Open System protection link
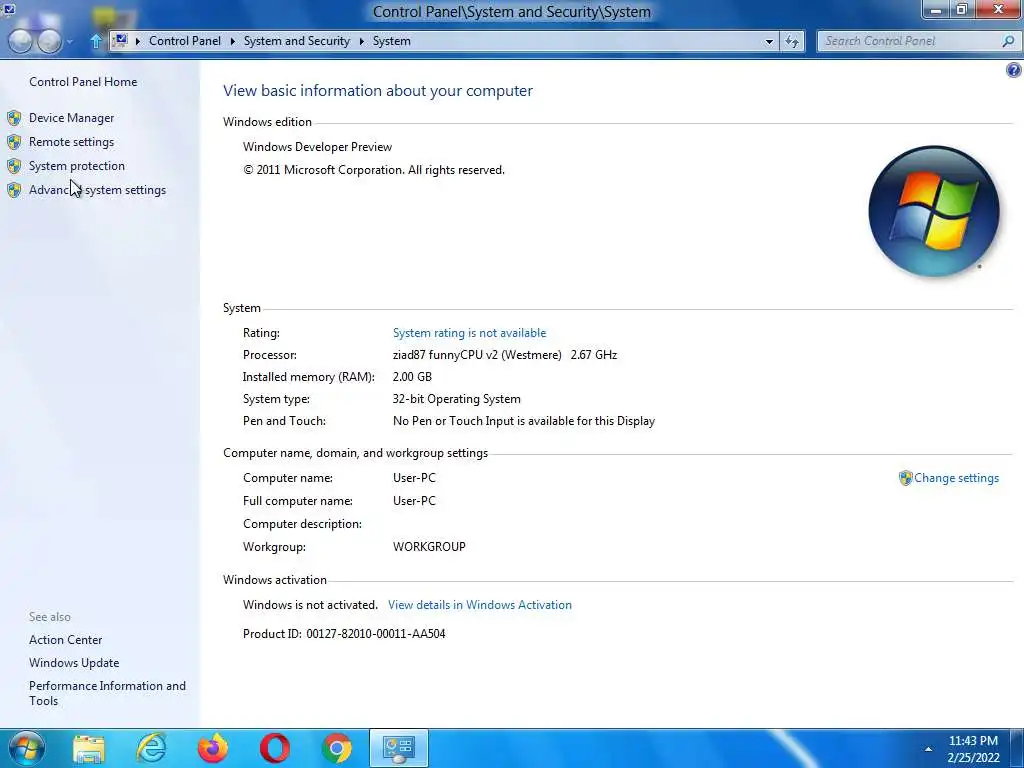Viewport: 1024px width, 768px height. pos(76,166)
